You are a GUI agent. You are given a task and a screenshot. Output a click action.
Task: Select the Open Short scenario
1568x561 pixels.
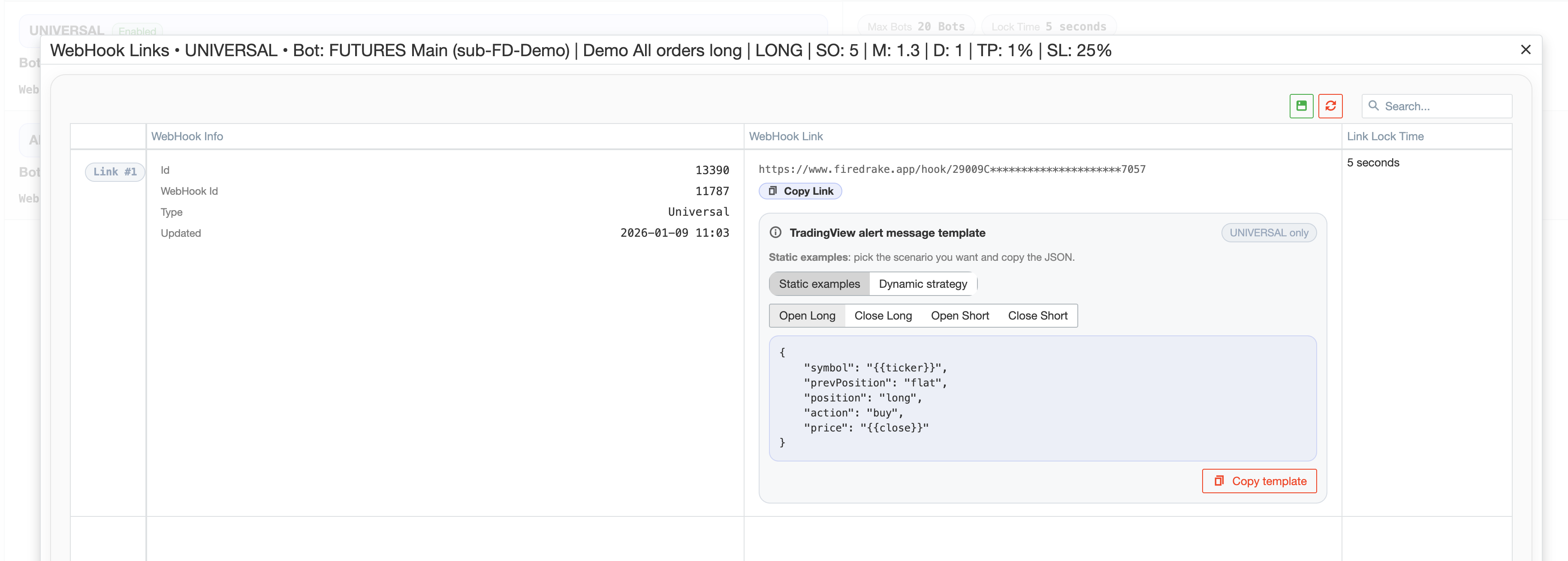click(960, 315)
